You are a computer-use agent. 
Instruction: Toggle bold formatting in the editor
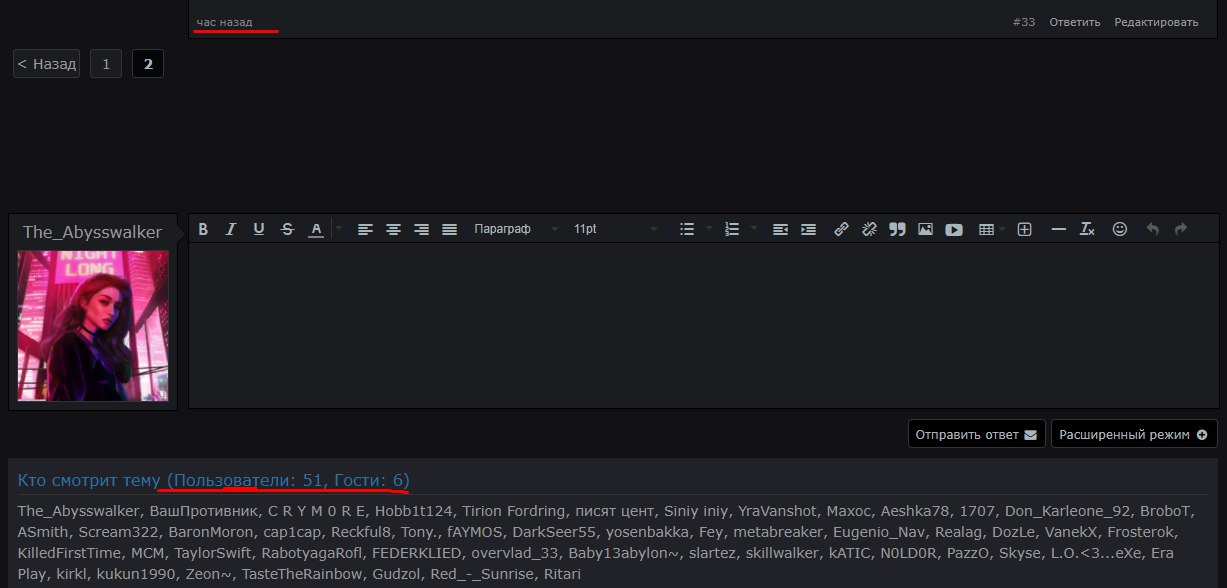203,229
